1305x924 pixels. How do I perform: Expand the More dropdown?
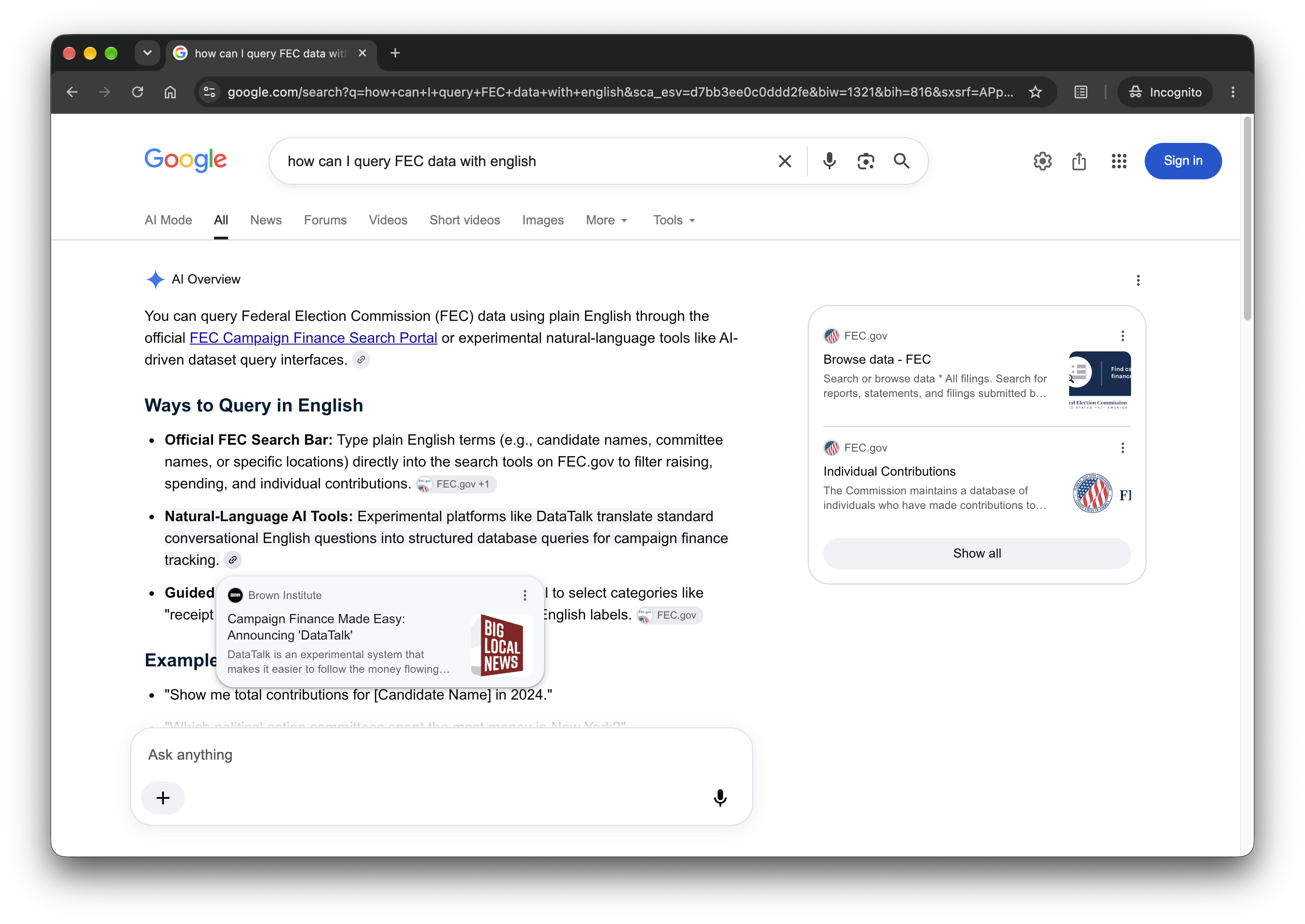(x=607, y=220)
